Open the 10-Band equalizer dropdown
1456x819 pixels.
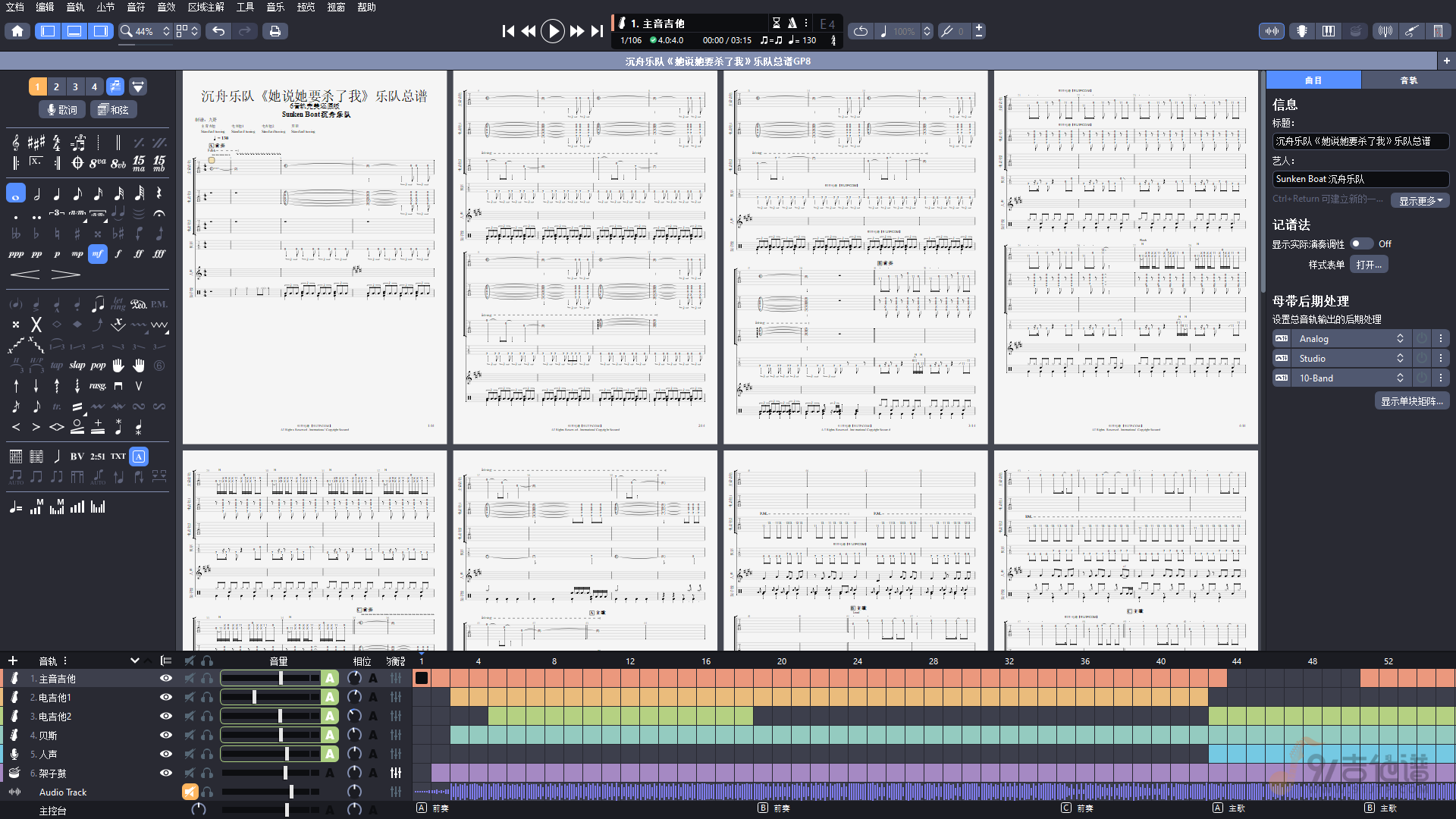1351,378
